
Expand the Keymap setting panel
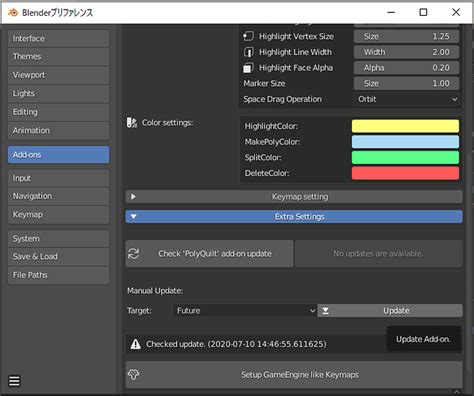pyautogui.click(x=294, y=197)
